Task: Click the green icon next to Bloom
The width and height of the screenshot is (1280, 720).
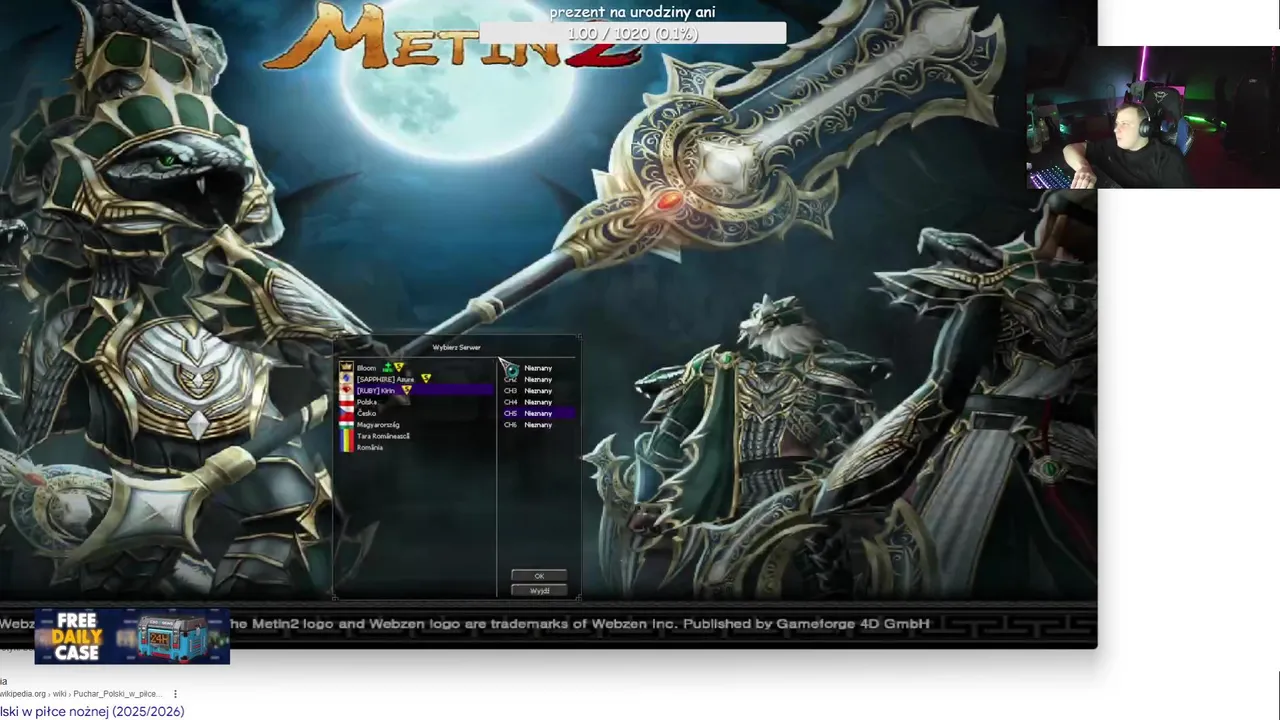Action: [387, 367]
